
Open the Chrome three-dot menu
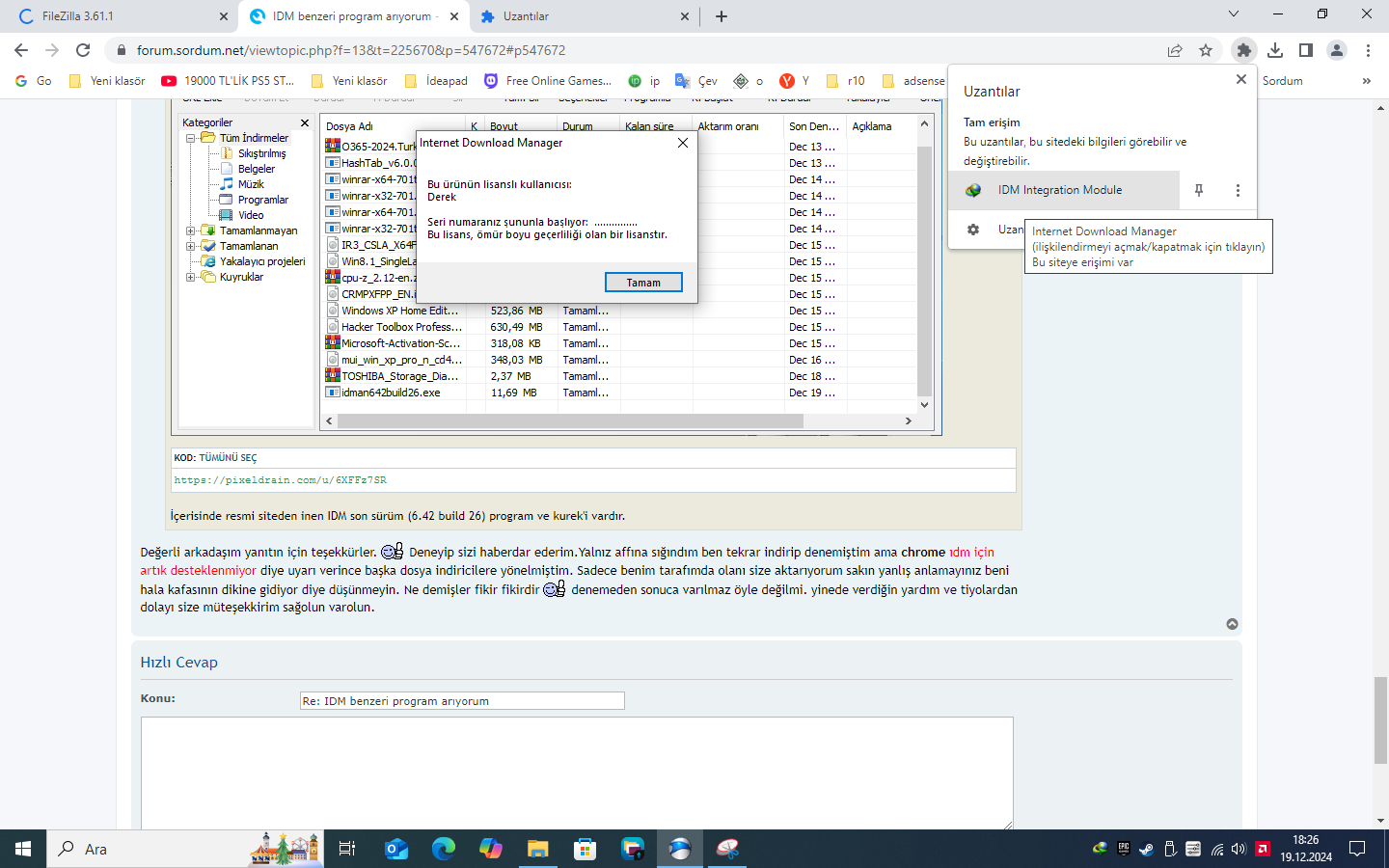(1368, 50)
